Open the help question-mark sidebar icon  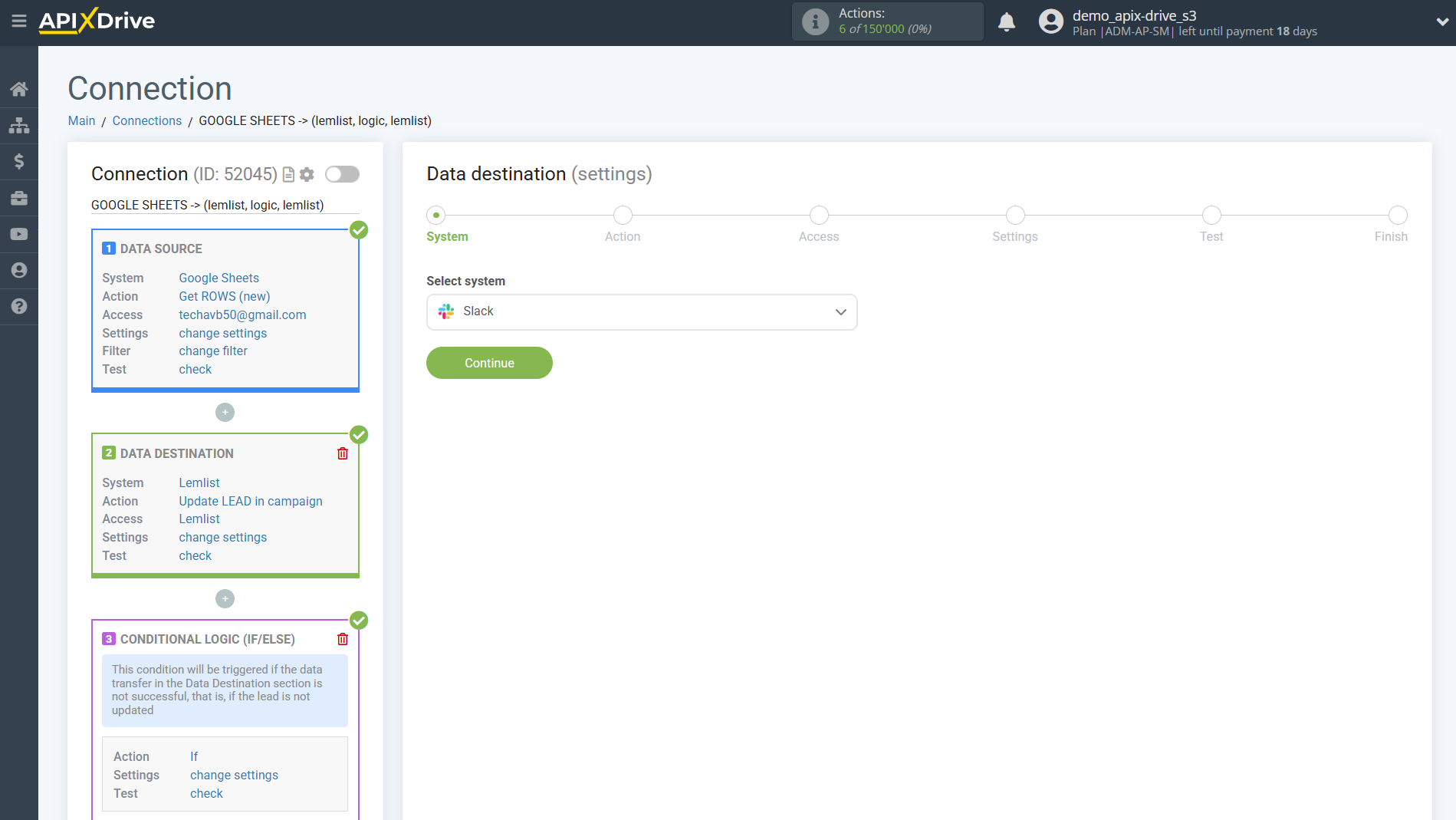19,306
